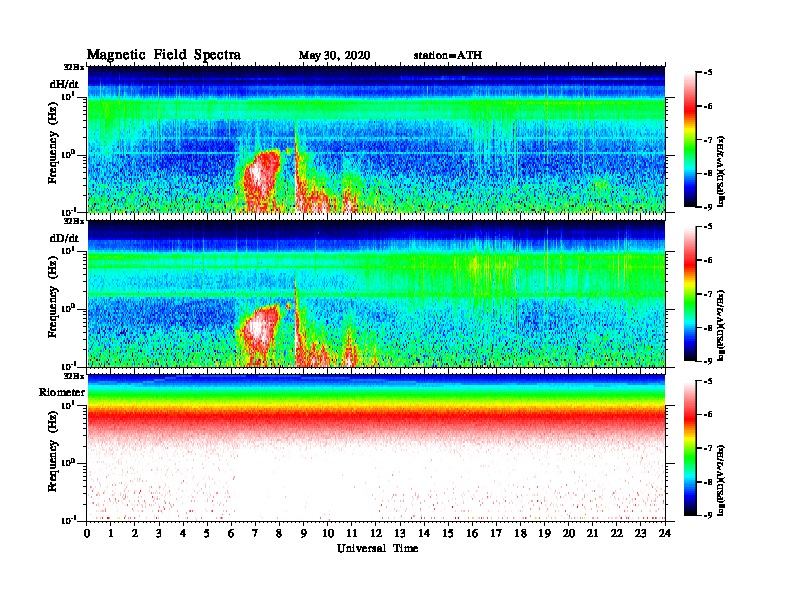792x612 pixels.
Task: Click the "-8" tick on dD/dt color scale
Action: click(708, 328)
